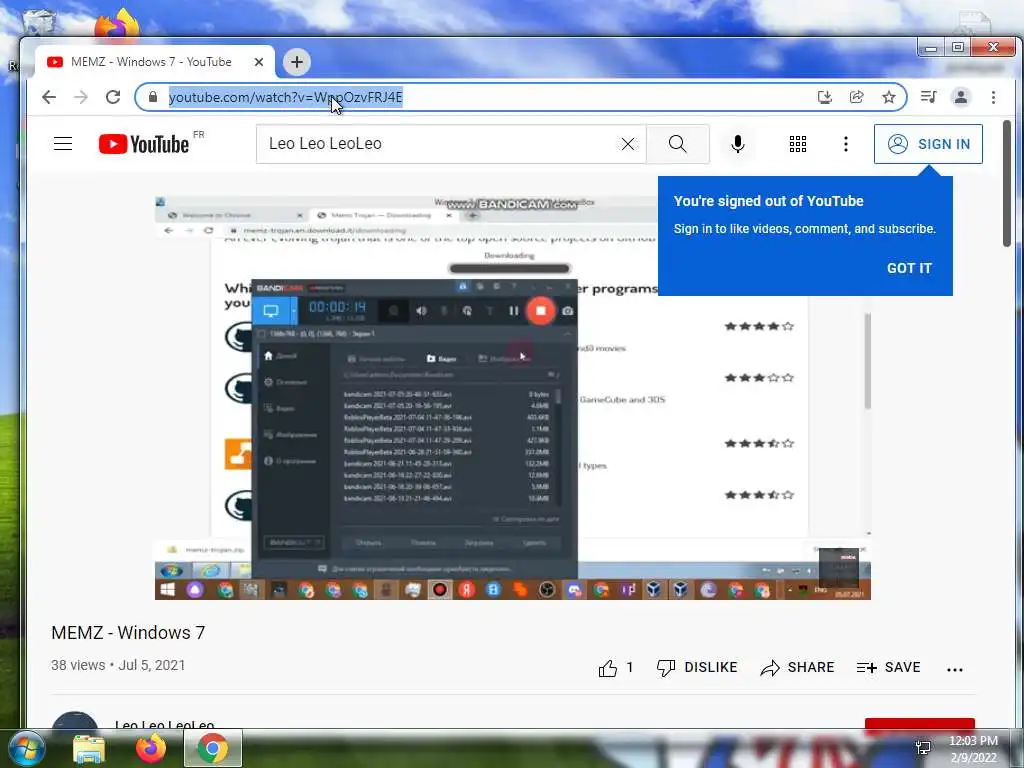Open the YouTube hamburger guide menu

tap(63, 144)
